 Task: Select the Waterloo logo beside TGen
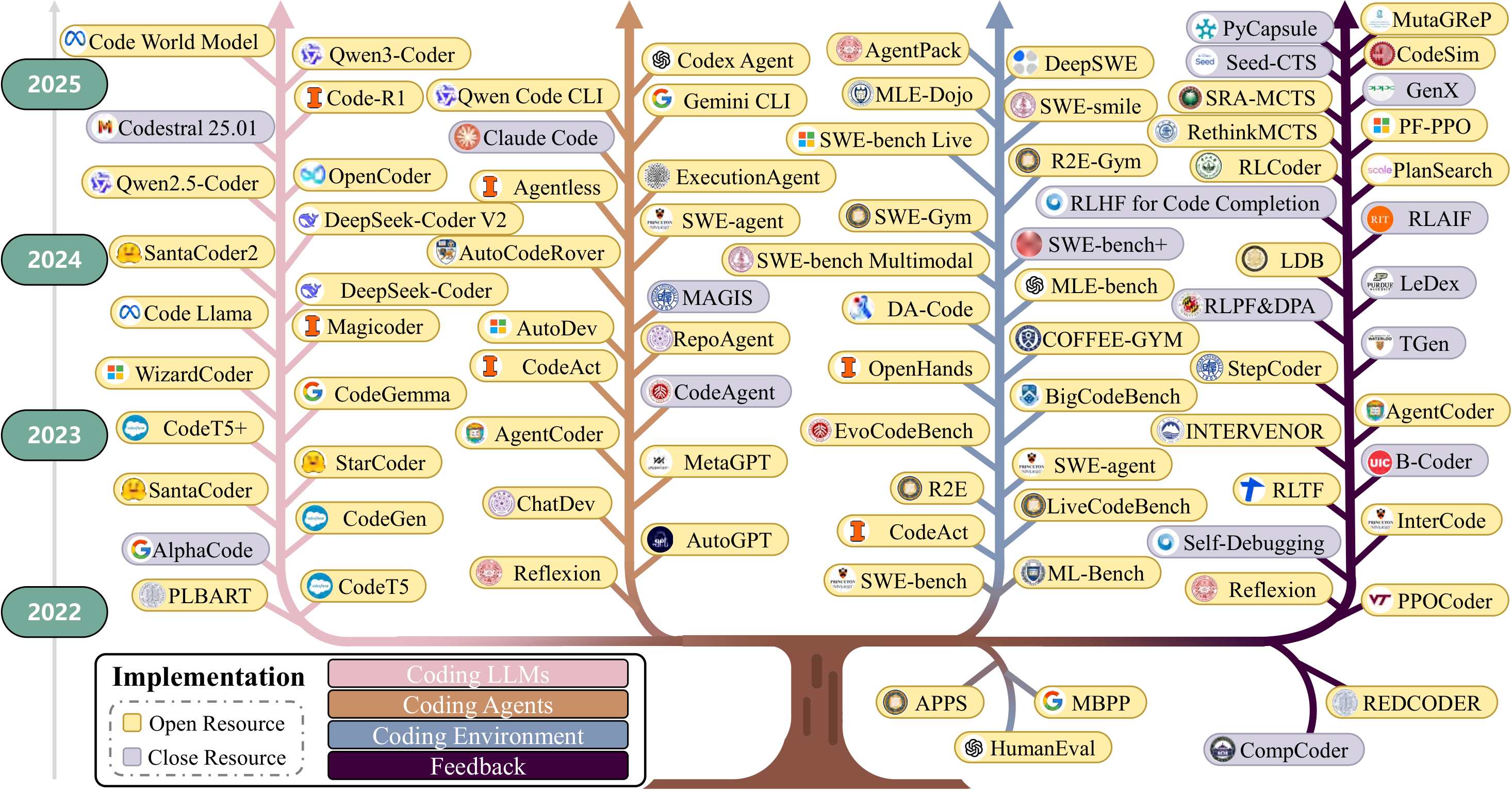coord(1379,342)
